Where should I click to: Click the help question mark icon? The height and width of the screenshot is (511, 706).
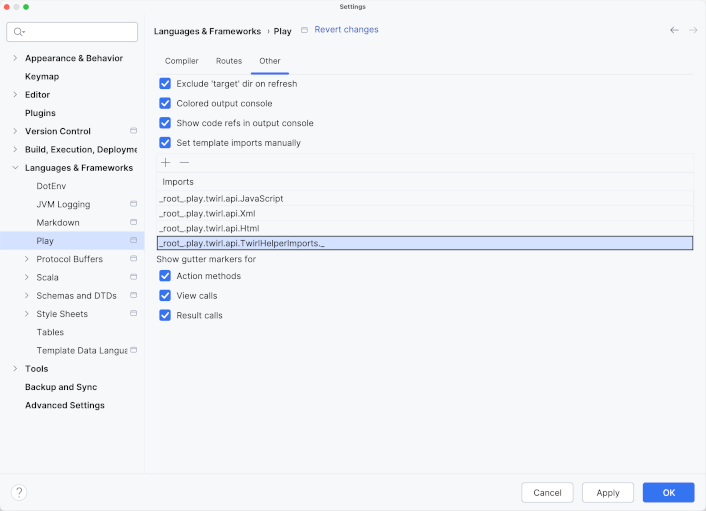coord(19,492)
